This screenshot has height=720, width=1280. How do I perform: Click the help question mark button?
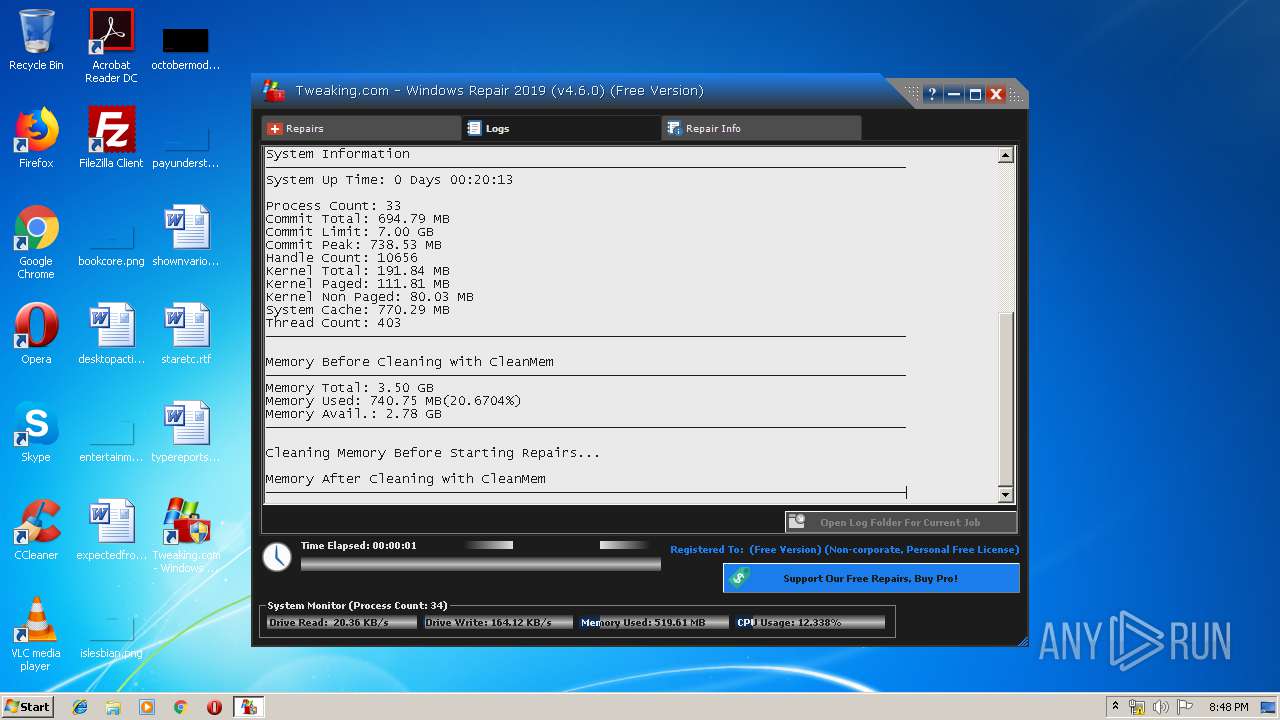pyautogui.click(x=932, y=94)
